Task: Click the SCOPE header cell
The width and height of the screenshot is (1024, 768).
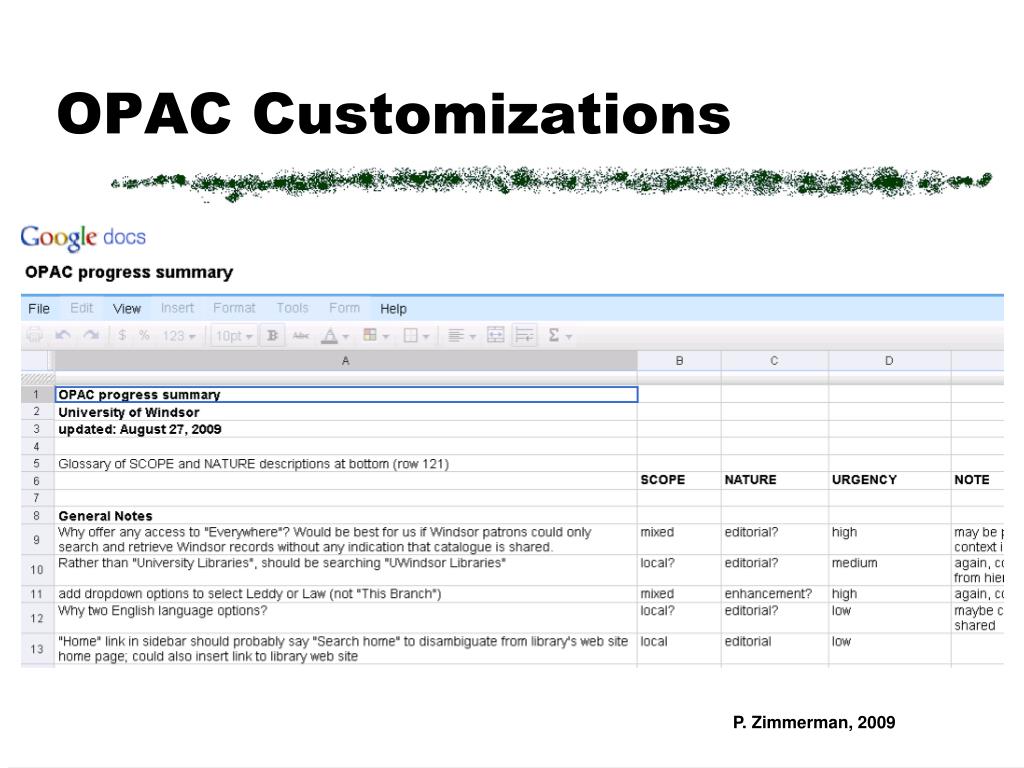Action: click(679, 480)
